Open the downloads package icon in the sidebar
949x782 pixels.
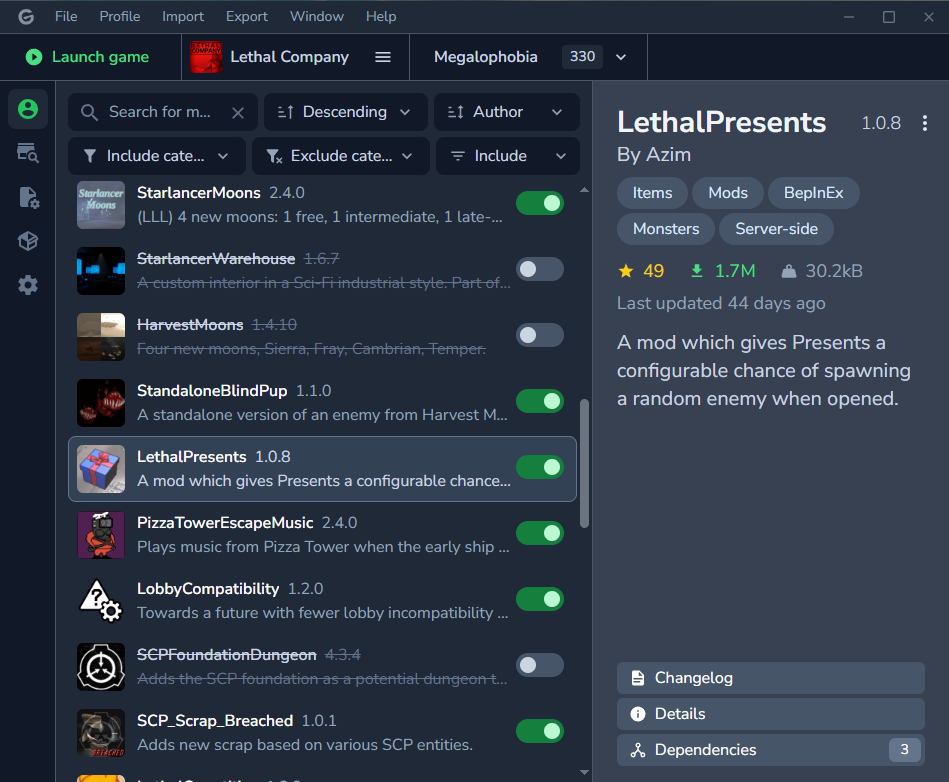click(x=27, y=241)
